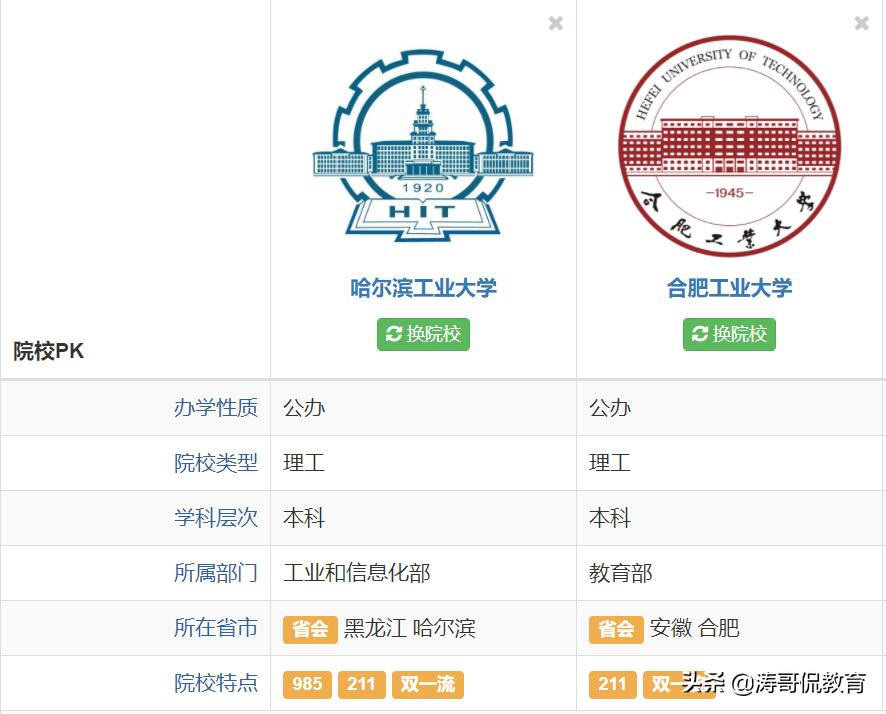
Task: Click the right 换院校 button
Action: [x=729, y=335]
